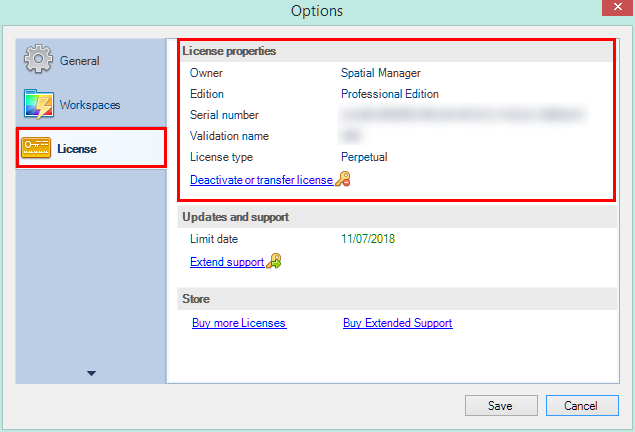Click the green Limit date value
The image size is (635, 432).
[369, 240]
